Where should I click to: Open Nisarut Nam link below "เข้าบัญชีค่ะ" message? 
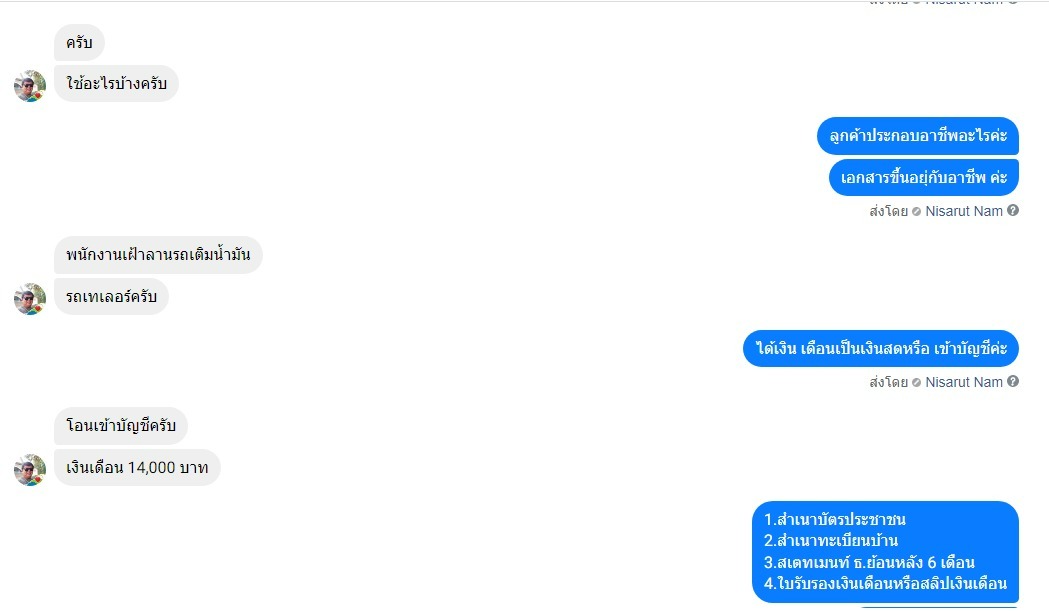click(963, 382)
